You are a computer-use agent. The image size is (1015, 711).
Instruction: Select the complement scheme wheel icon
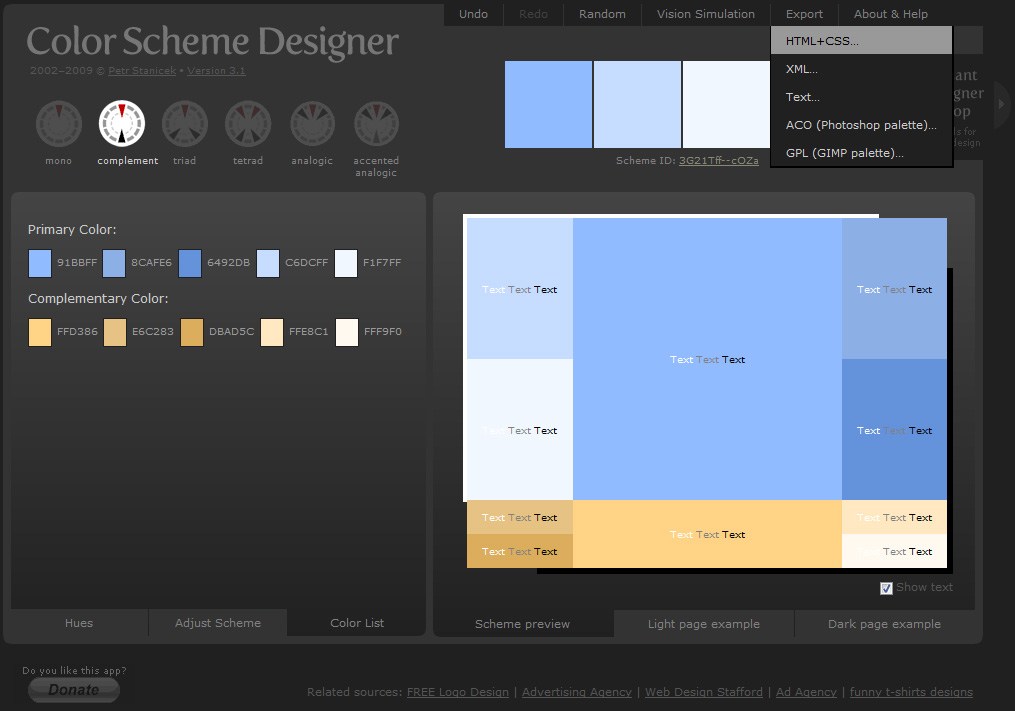point(122,124)
